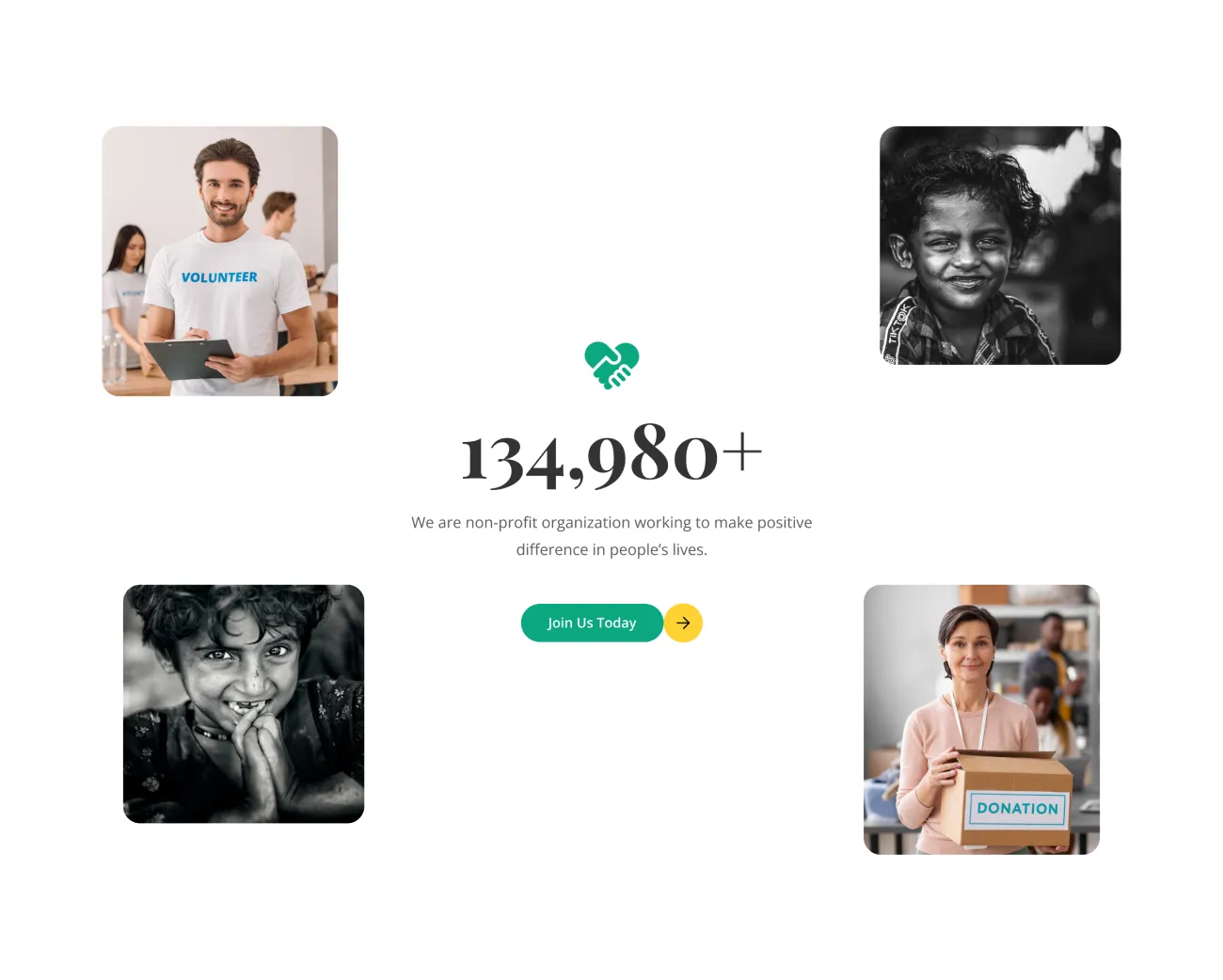The image size is (1223, 980).
Task: Open the laughing girl black-and-white photo
Action: [x=244, y=703]
